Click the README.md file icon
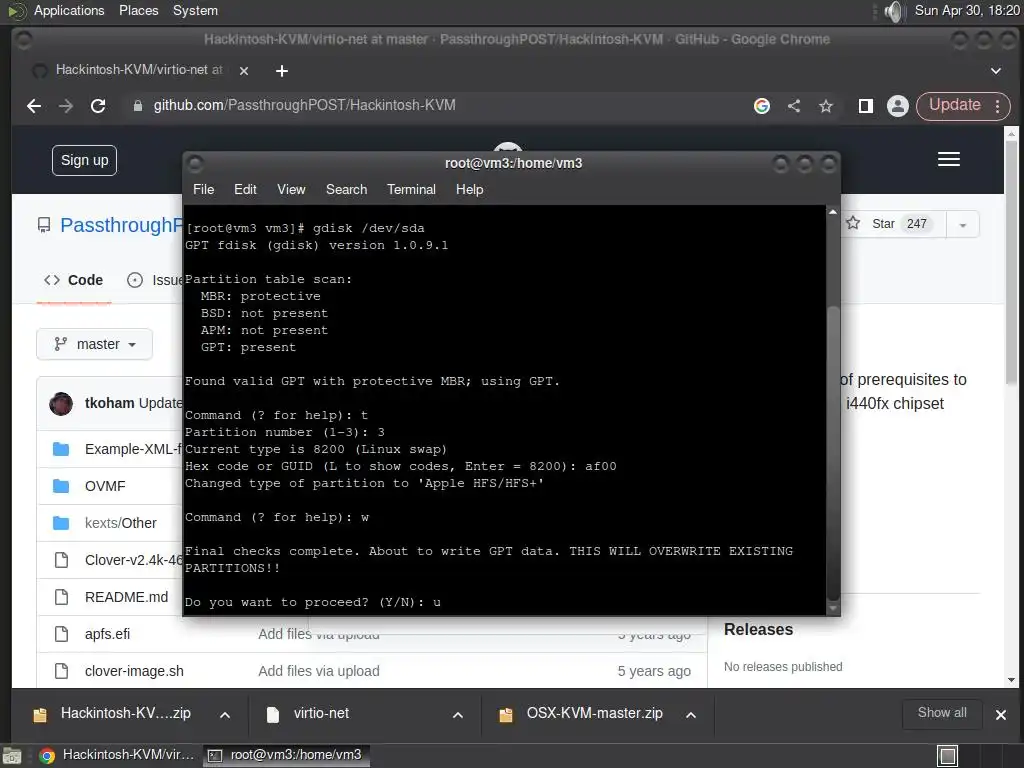 pyautogui.click(x=61, y=597)
